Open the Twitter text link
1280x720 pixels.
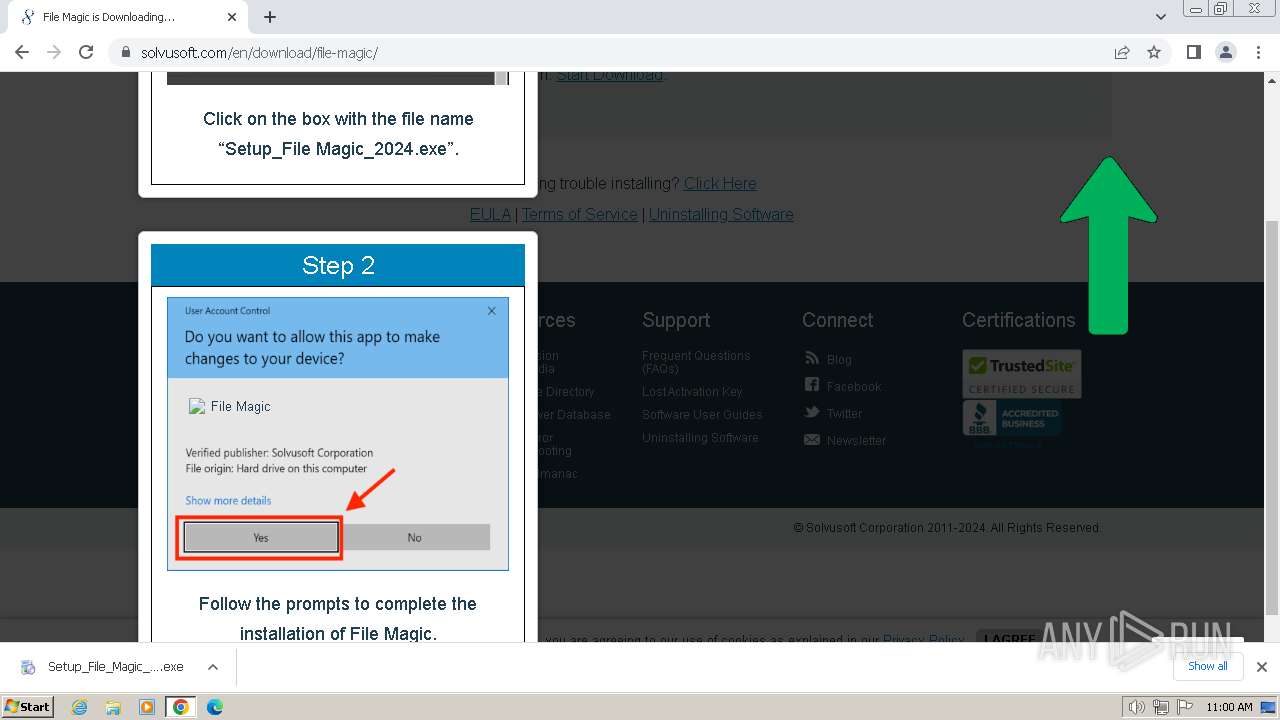844,414
